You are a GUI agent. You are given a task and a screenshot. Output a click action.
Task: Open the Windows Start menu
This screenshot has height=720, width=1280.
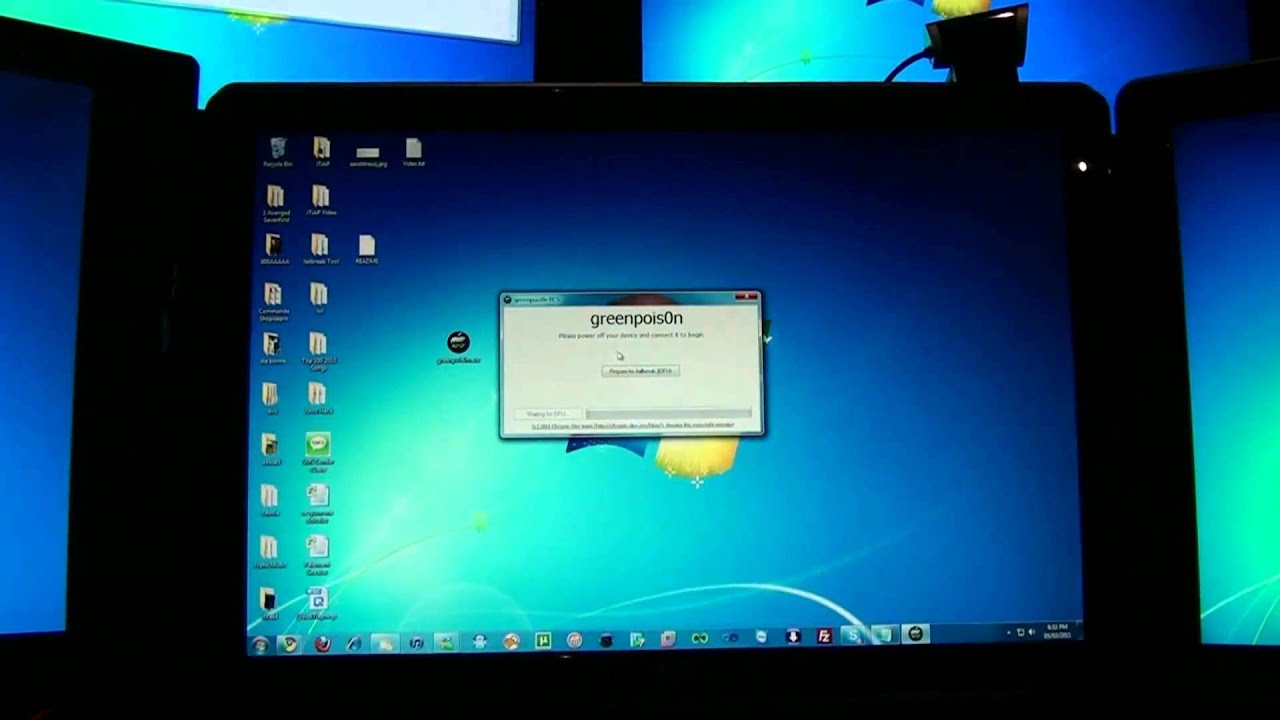click(261, 645)
